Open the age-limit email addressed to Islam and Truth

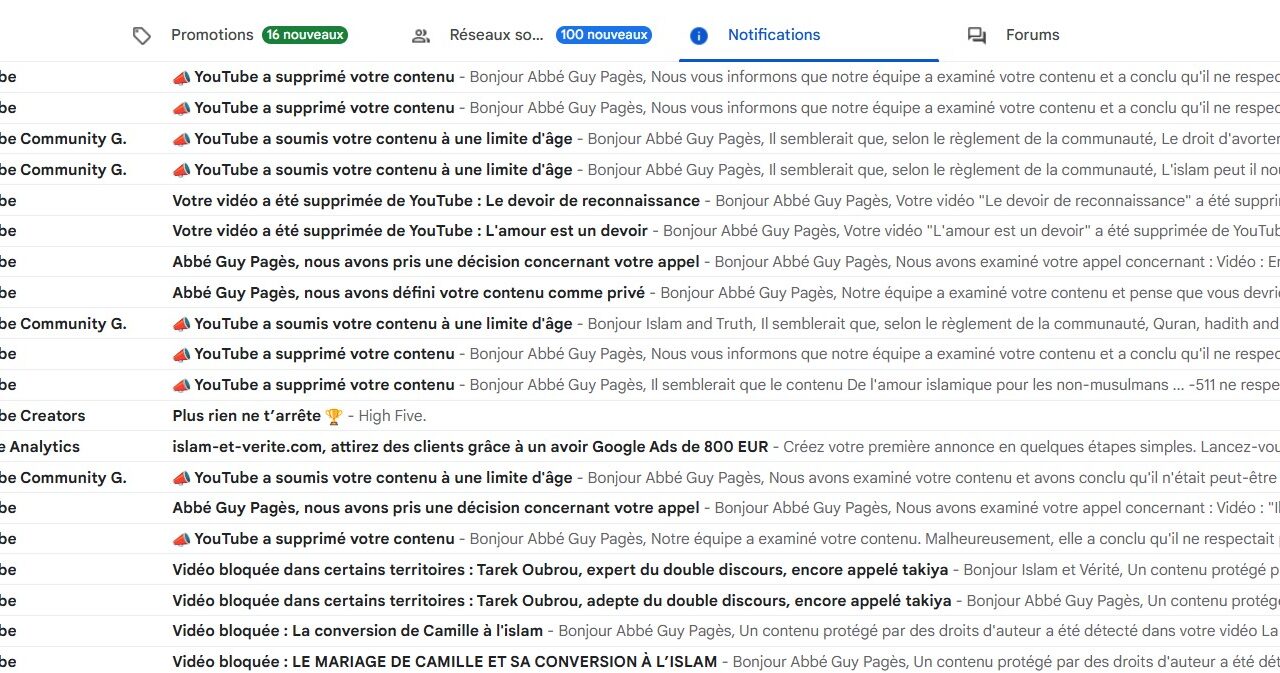point(640,324)
